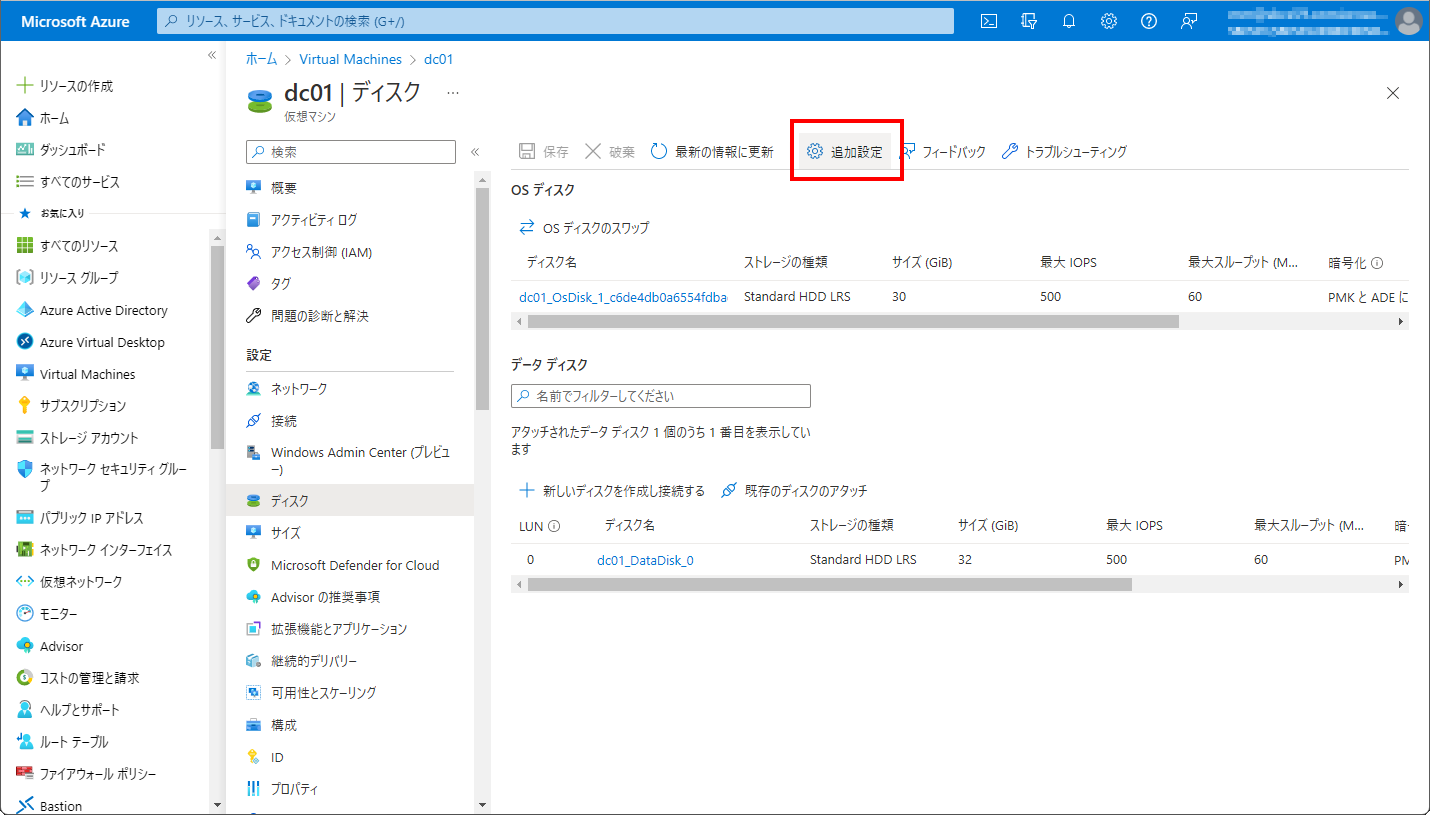The width and height of the screenshot is (1430, 815).
Task: Go to ホーム in the left menu
Action: [54, 118]
